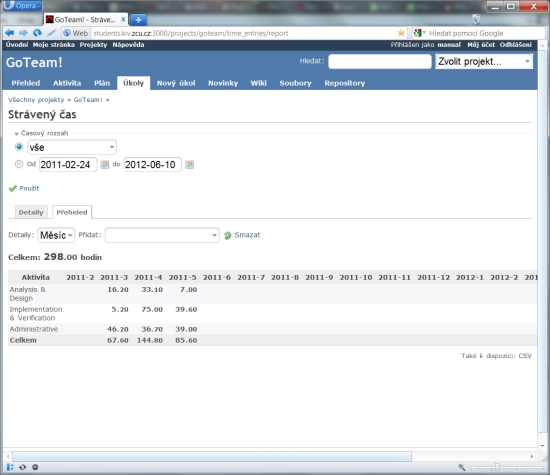Click the zoom magnifier in status bar
The width and height of the screenshot is (550, 475).
point(462,467)
